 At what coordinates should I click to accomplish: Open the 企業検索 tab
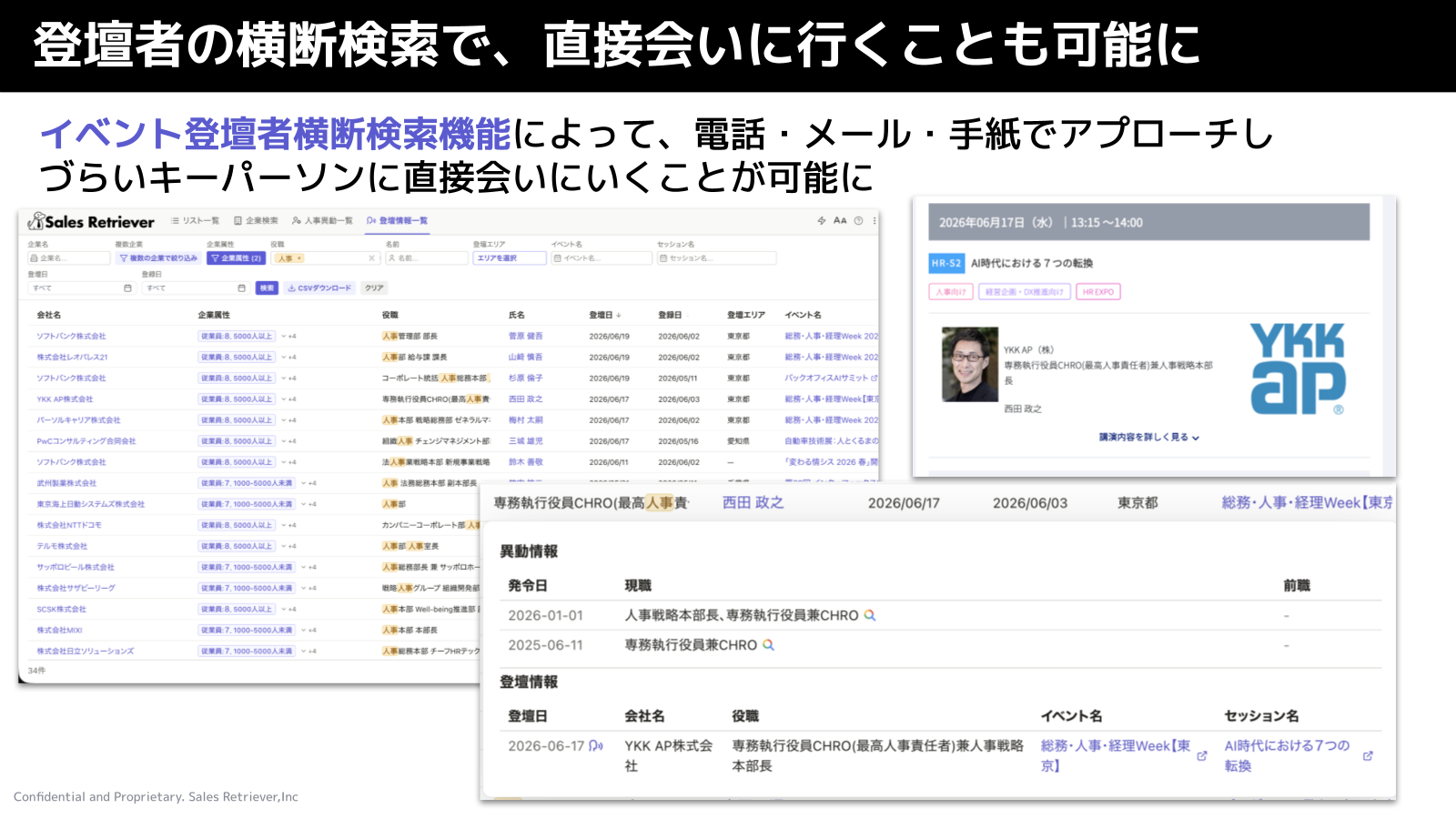tap(256, 220)
